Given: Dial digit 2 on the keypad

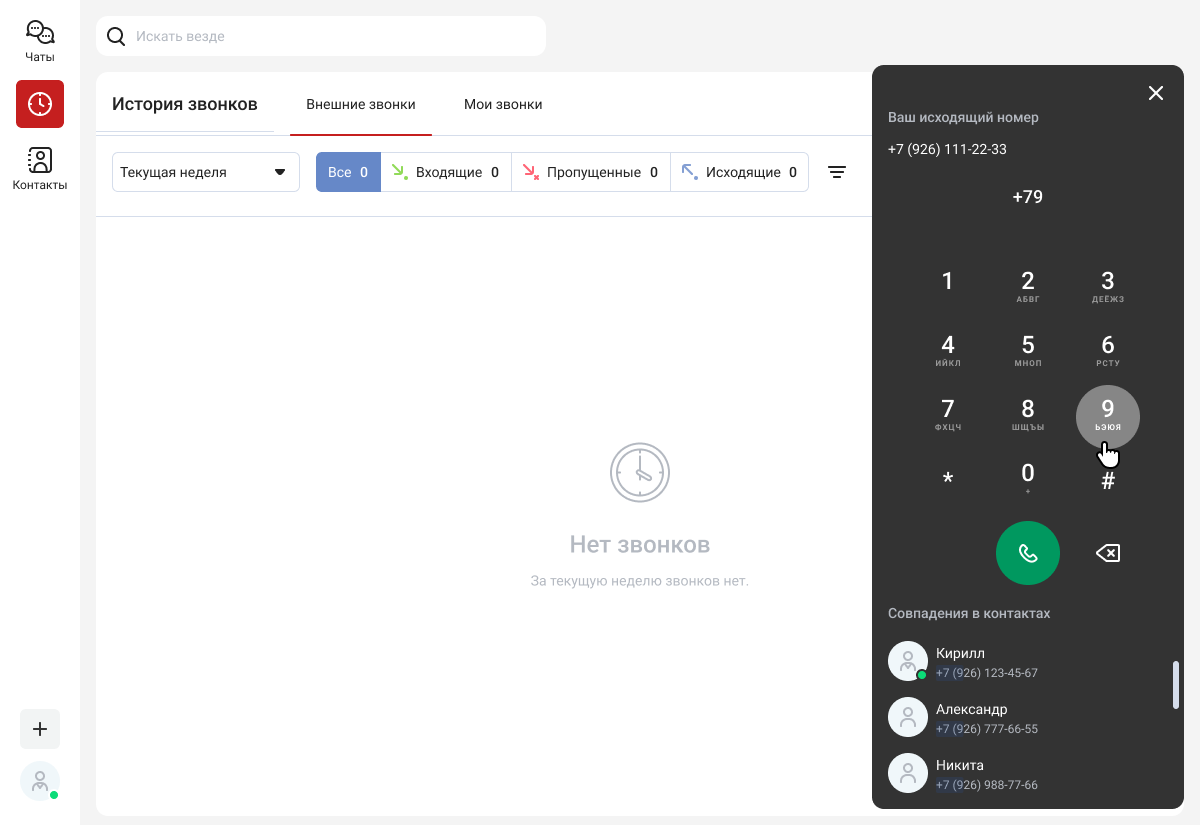Looking at the screenshot, I should (1028, 287).
